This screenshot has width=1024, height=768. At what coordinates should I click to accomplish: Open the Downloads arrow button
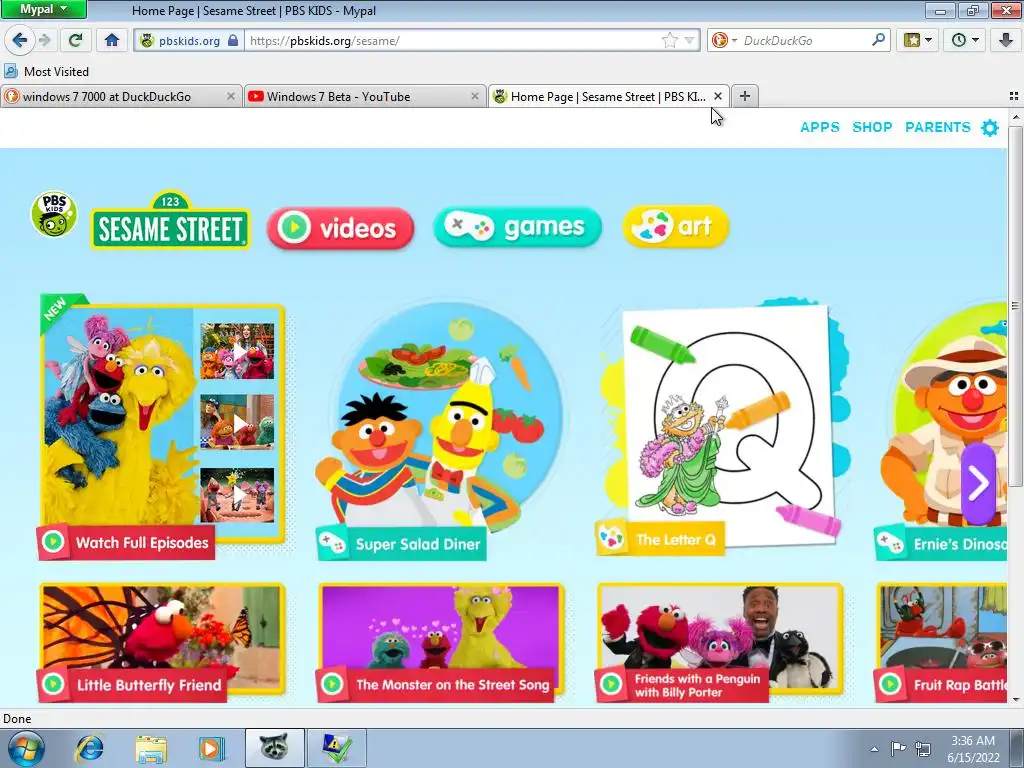point(1006,40)
